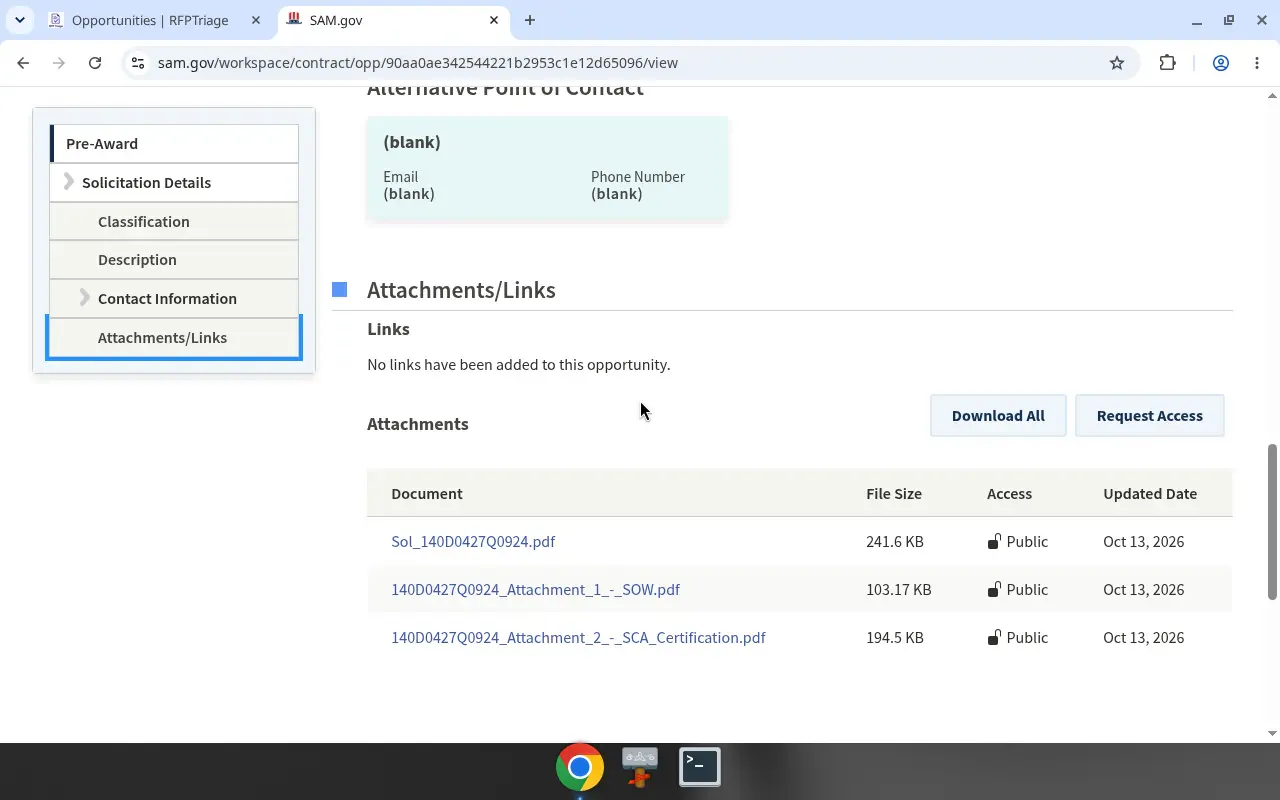Expand the Solicitation Details chevron
This screenshot has height=800, width=1280.
[69, 182]
